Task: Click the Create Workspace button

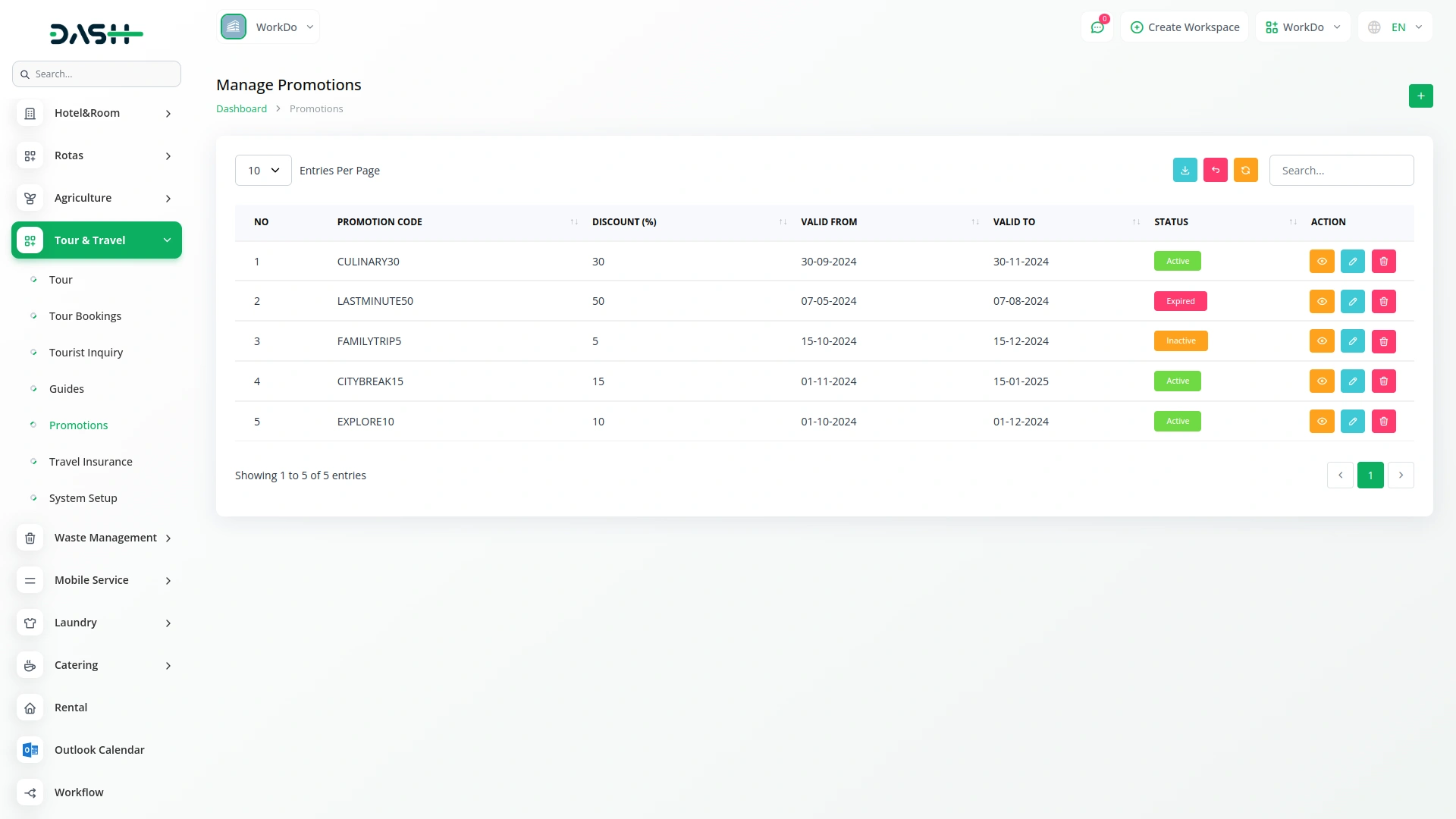Action: coord(1184,27)
